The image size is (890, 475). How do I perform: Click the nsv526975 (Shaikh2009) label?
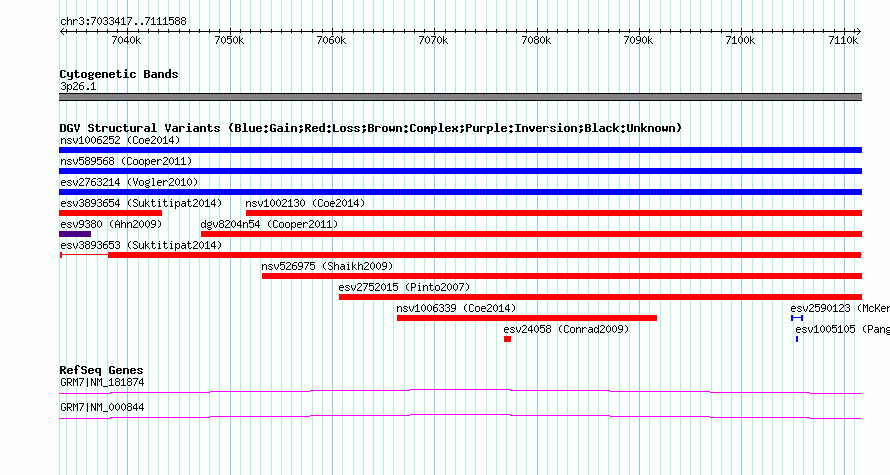(327, 266)
